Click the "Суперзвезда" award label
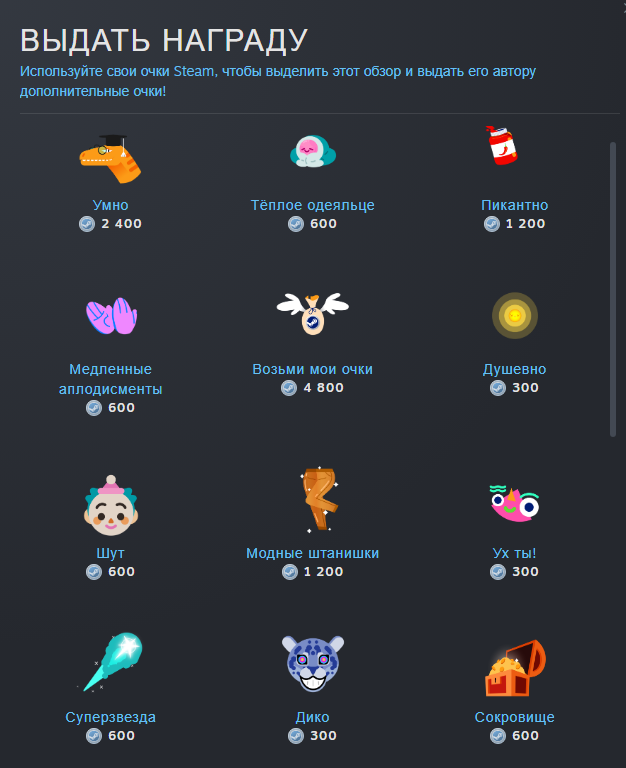Viewport: 626px width, 768px height. [111, 717]
